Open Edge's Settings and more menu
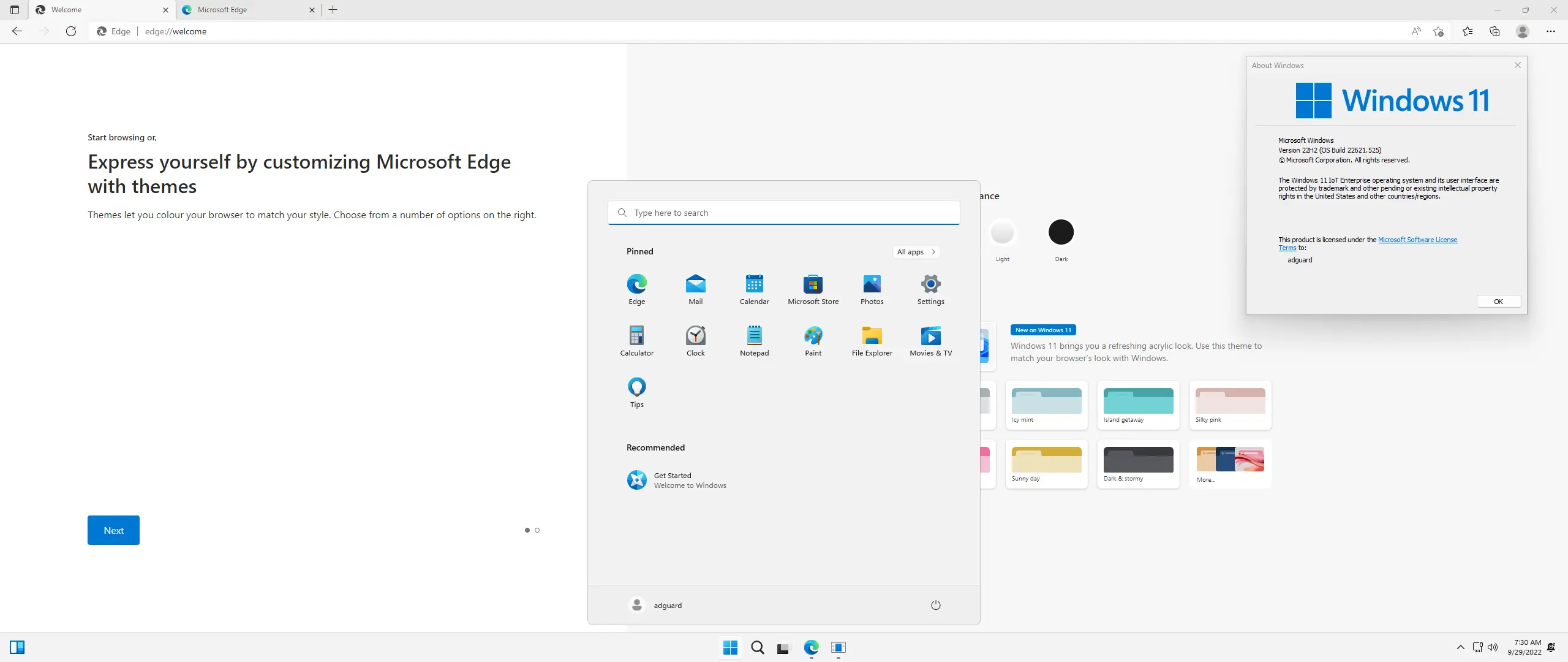Screen dimensions: 1568x662 [x=1551, y=31]
